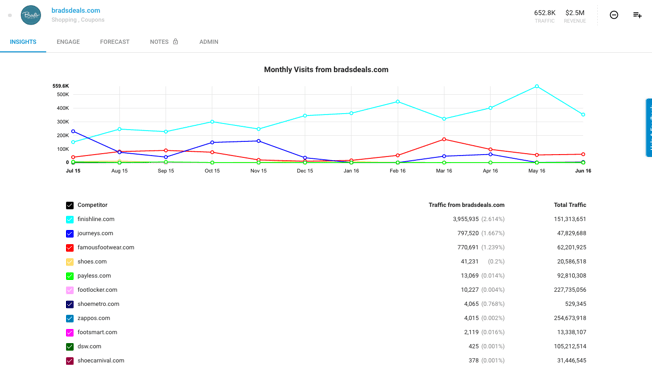Viewport: 652px width, 378px height.
Task: Uncheck the journeys.com checkbox
Action: (x=70, y=234)
